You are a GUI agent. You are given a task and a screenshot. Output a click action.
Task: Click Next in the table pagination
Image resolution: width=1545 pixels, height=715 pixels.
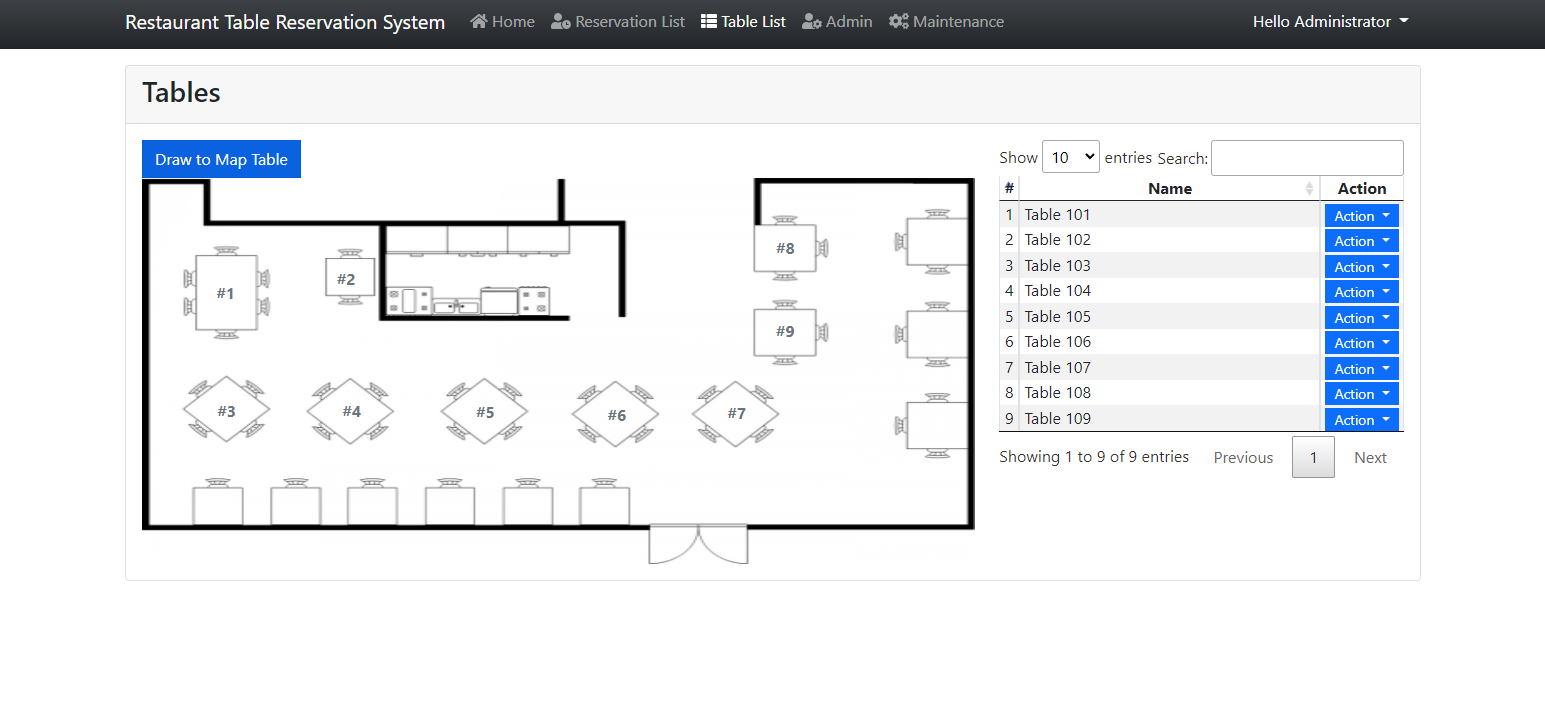(1369, 457)
